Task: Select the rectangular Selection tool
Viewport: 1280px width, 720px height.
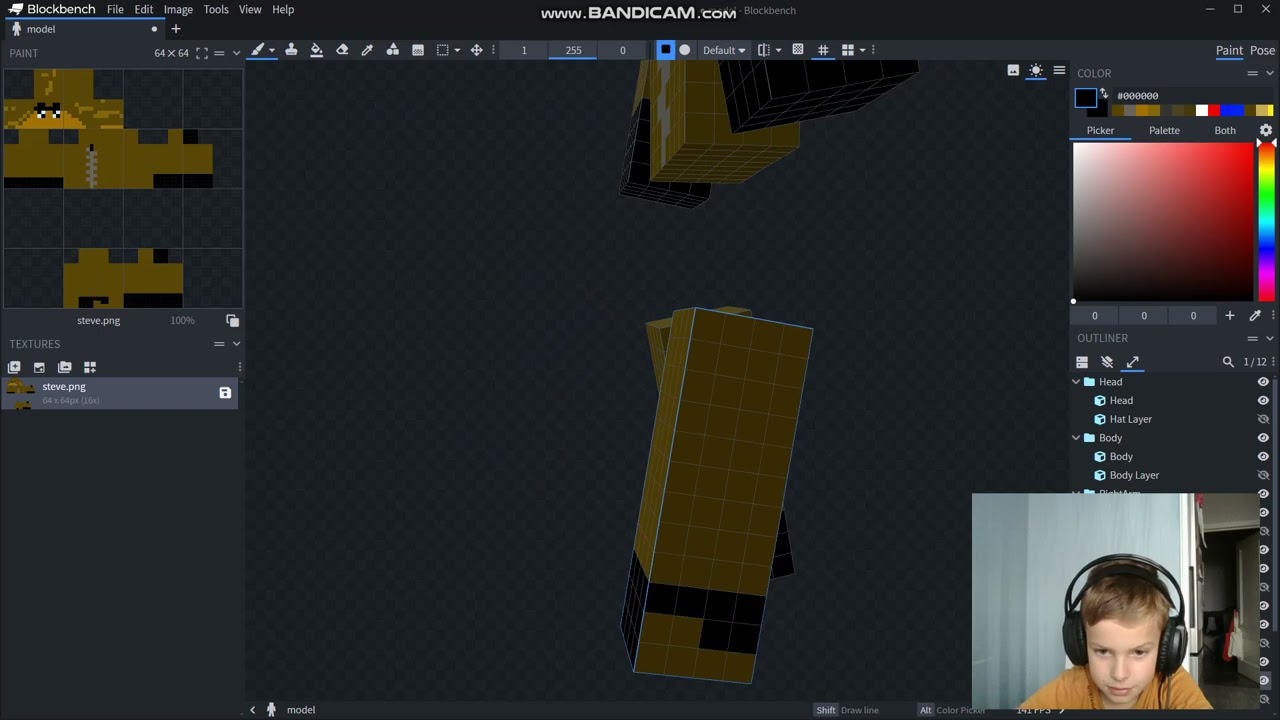Action: 443,50
